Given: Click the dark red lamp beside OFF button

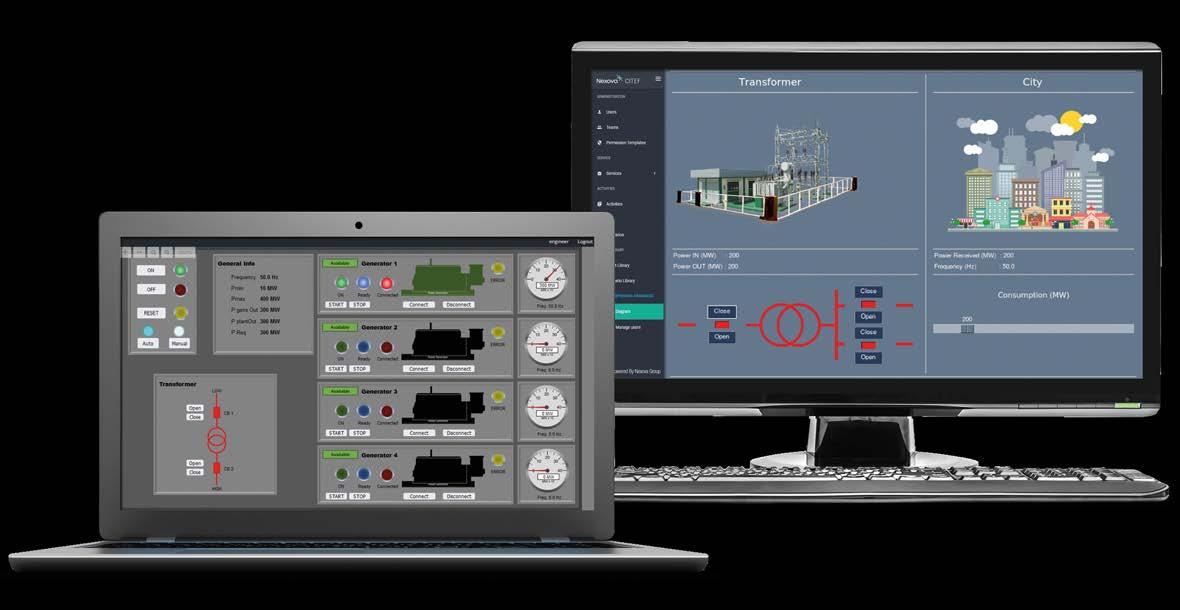Looking at the screenshot, I should click(x=181, y=290).
